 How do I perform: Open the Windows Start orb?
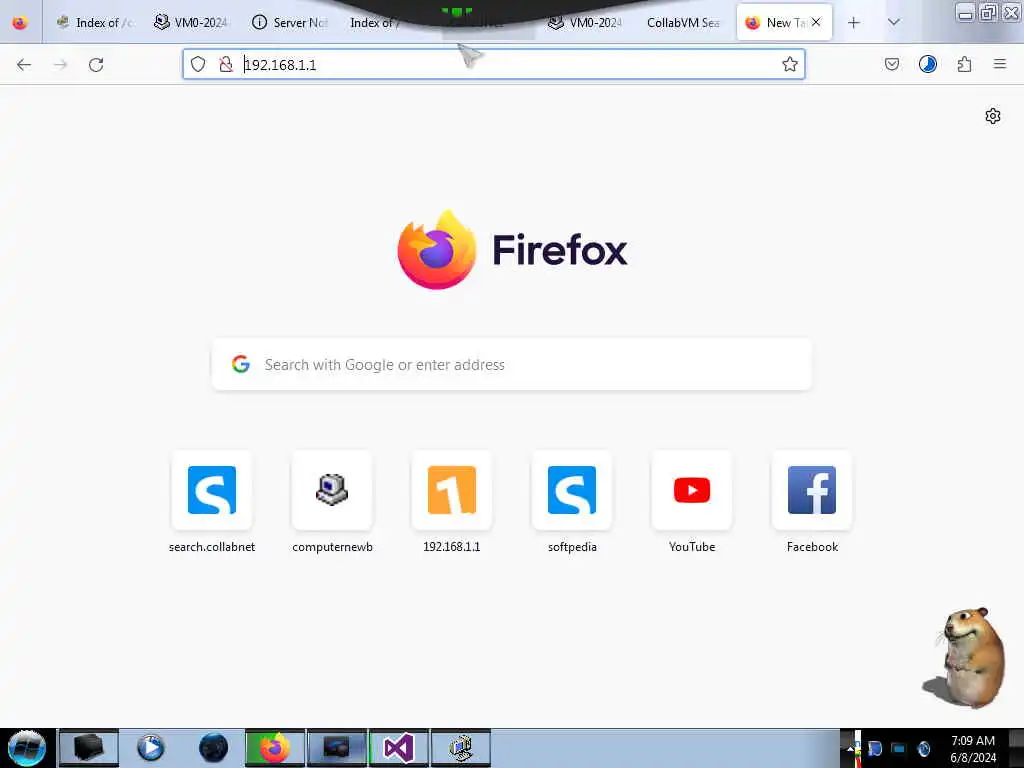coord(27,748)
